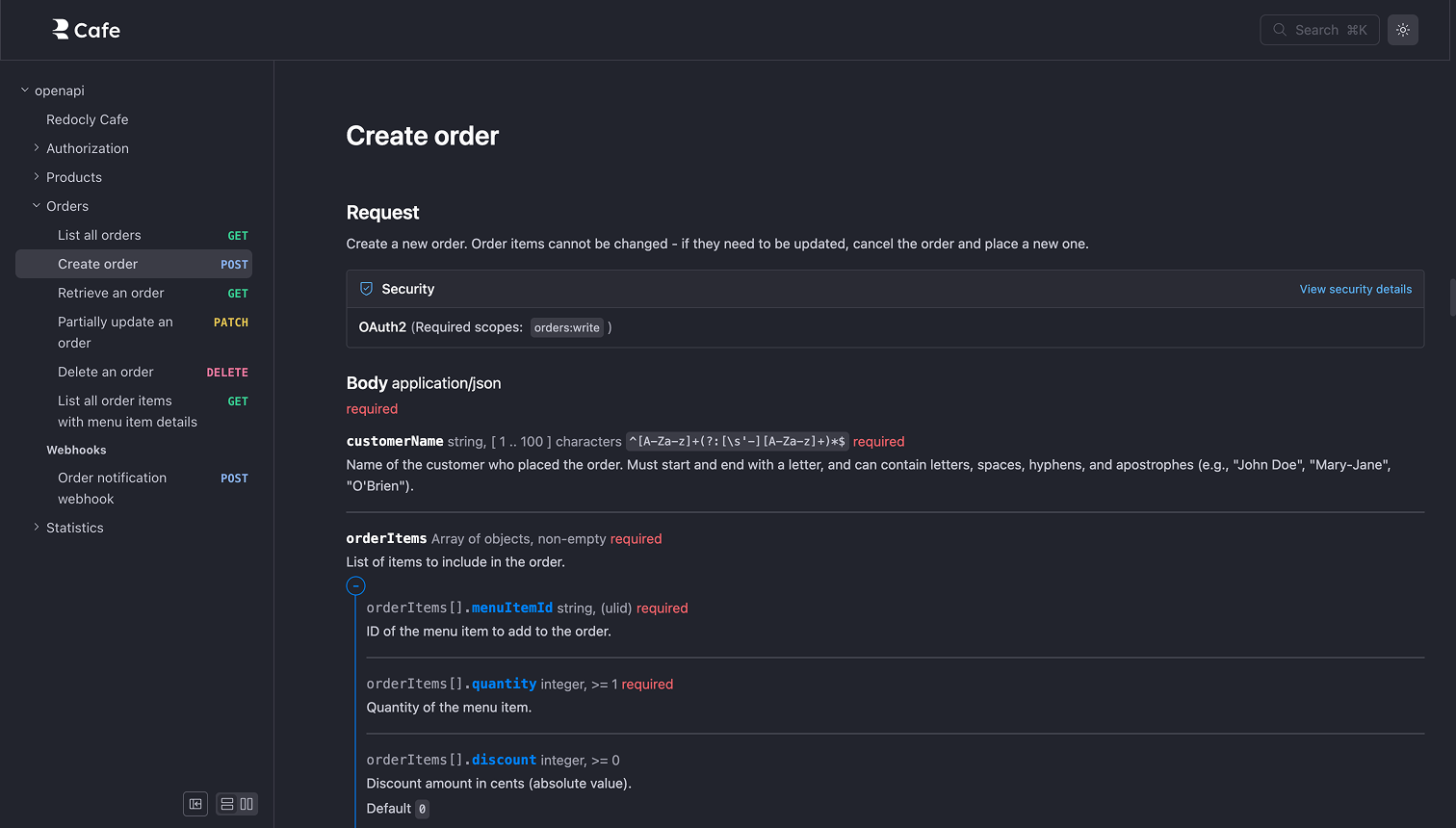Viewport: 1456px width, 828px height.
Task: Open Partially update an order endpoint
Action: click(134, 332)
